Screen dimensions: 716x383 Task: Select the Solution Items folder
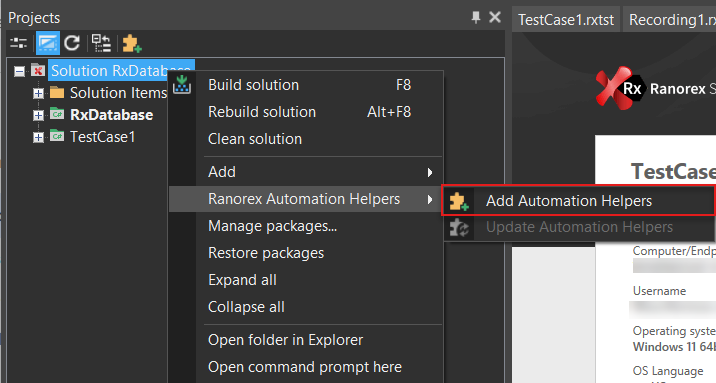pyautogui.click(x=118, y=93)
